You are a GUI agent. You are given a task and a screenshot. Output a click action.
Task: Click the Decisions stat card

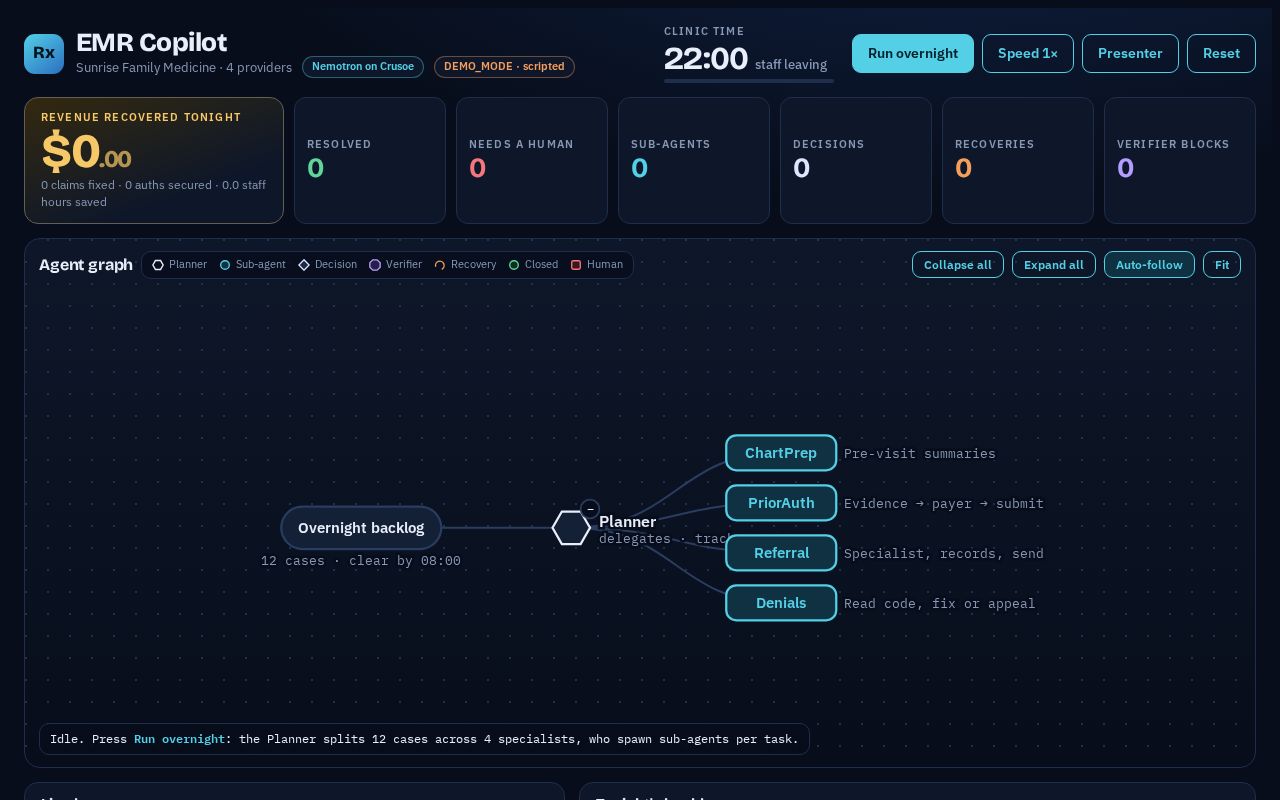(x=856, y=160)
